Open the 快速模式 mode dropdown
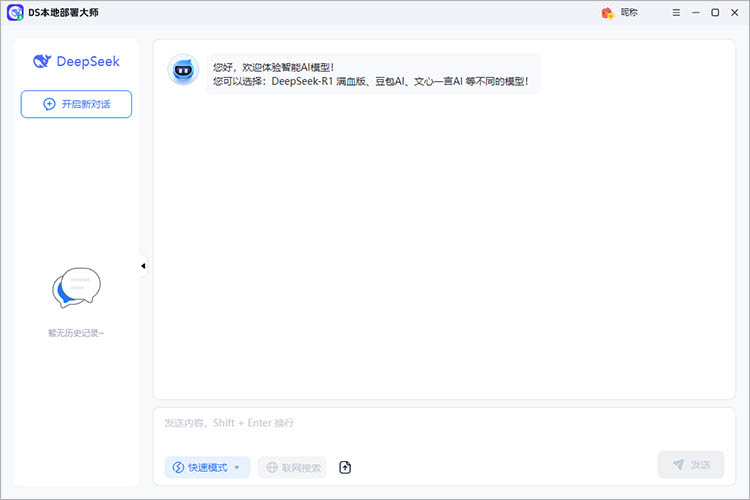The width and height of the screenshot is (750, 500). tap(207, 467)
